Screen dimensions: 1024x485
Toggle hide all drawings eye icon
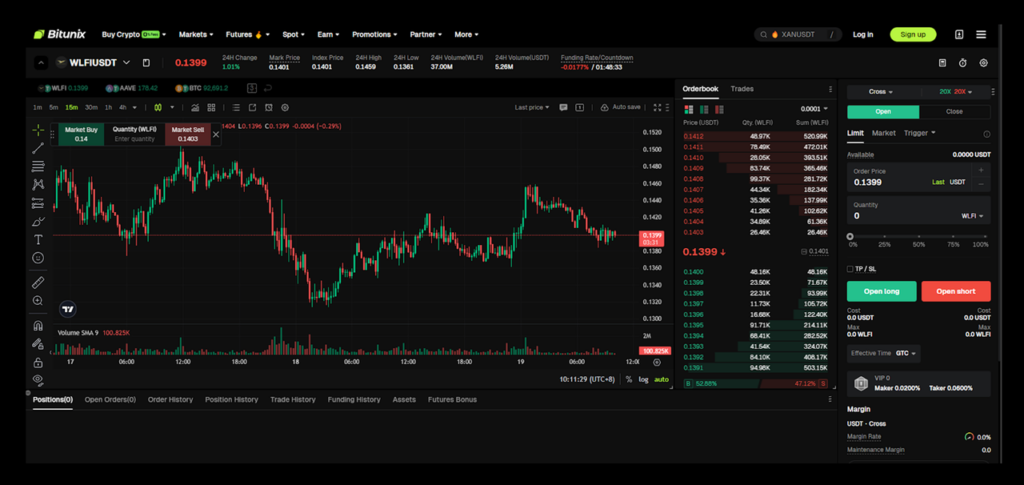38,379
